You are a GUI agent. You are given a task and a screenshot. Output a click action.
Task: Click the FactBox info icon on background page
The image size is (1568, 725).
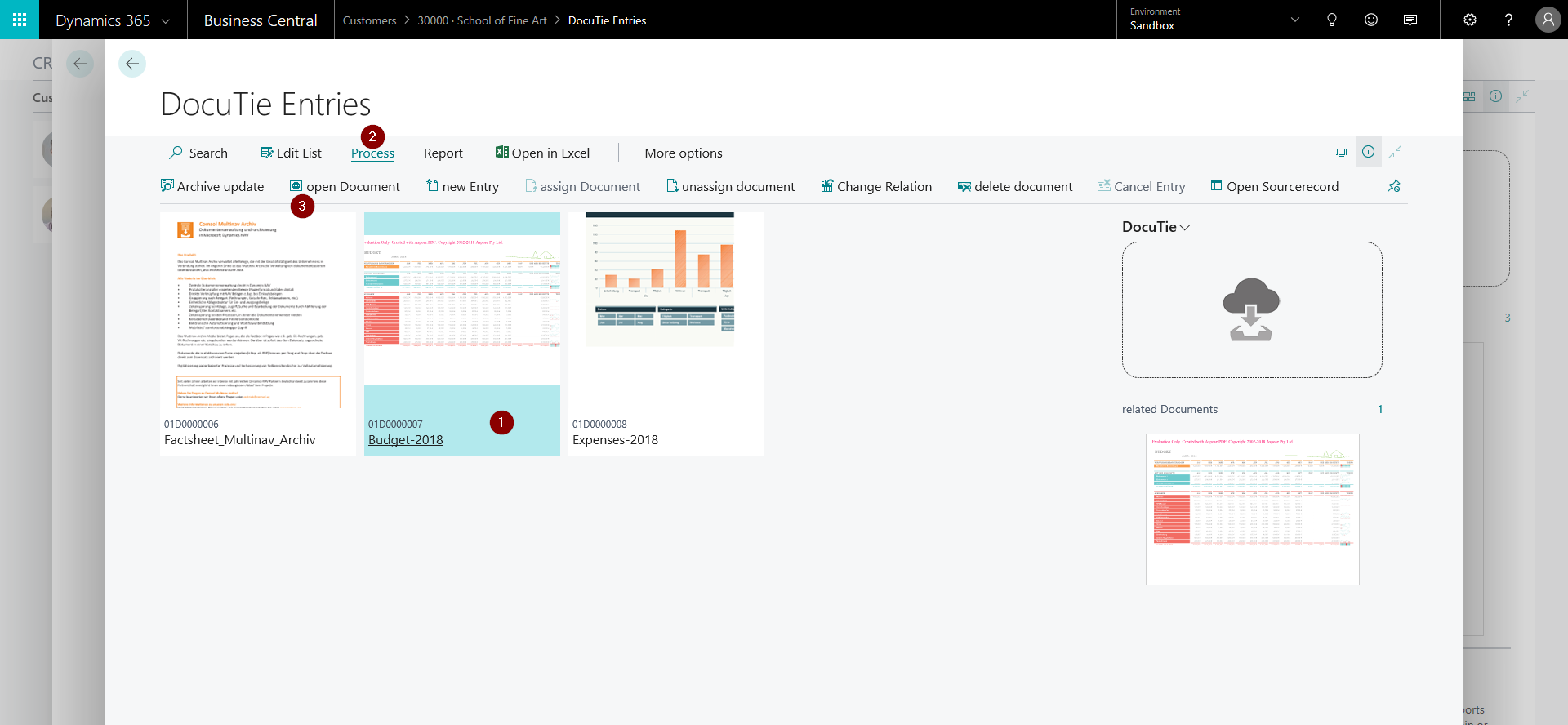pos(1495,96)
